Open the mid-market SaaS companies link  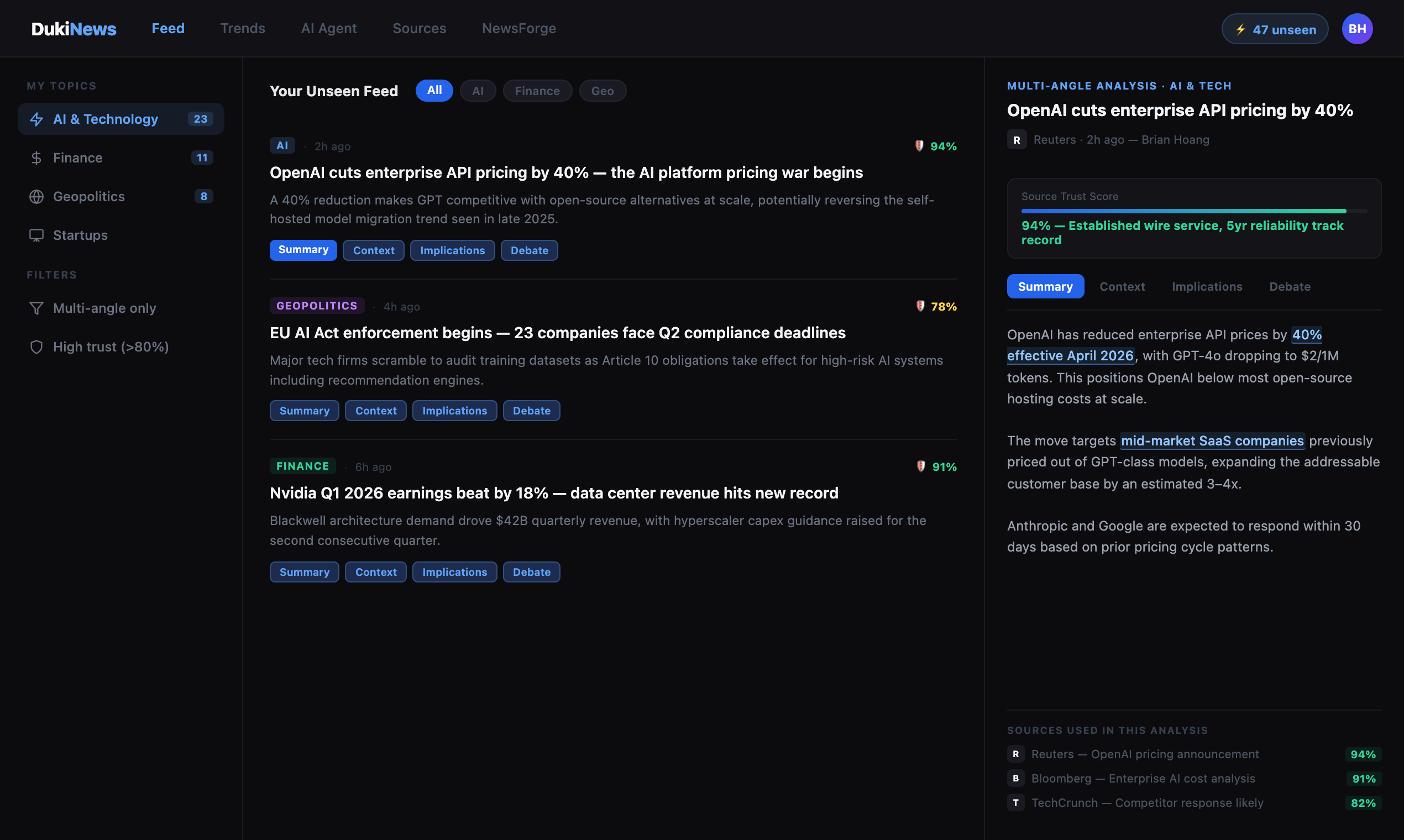tap(1212, 440)
